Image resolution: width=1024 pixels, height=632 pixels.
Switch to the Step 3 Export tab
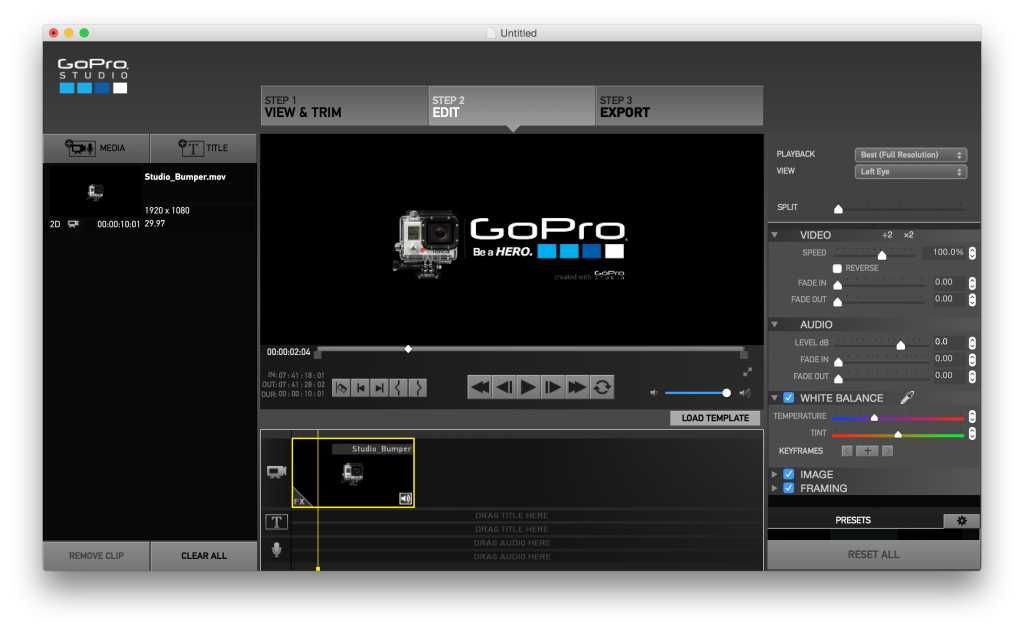click(x=680, y=105)
